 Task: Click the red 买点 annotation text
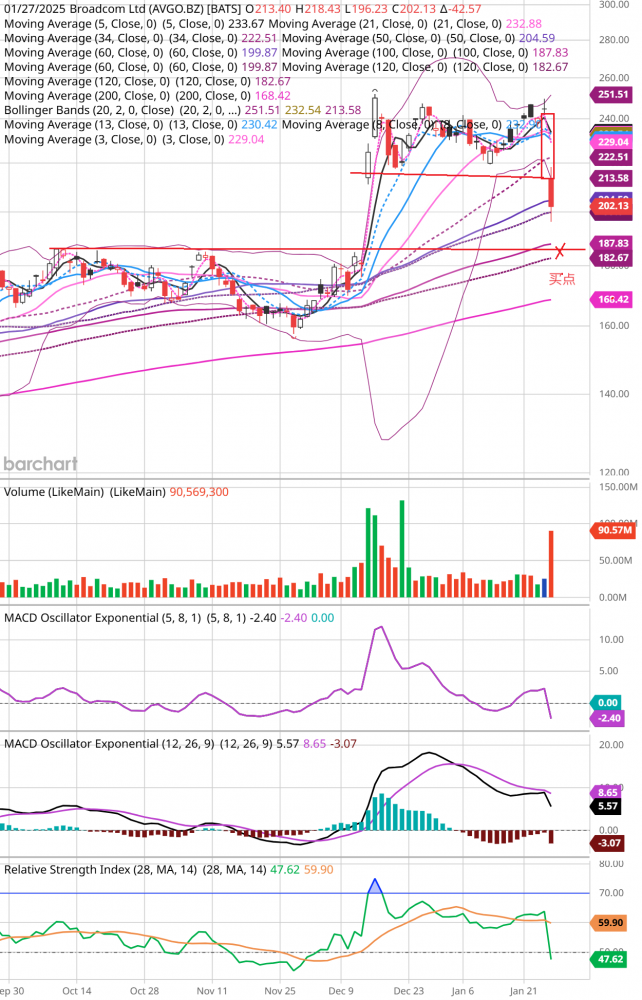562,279
